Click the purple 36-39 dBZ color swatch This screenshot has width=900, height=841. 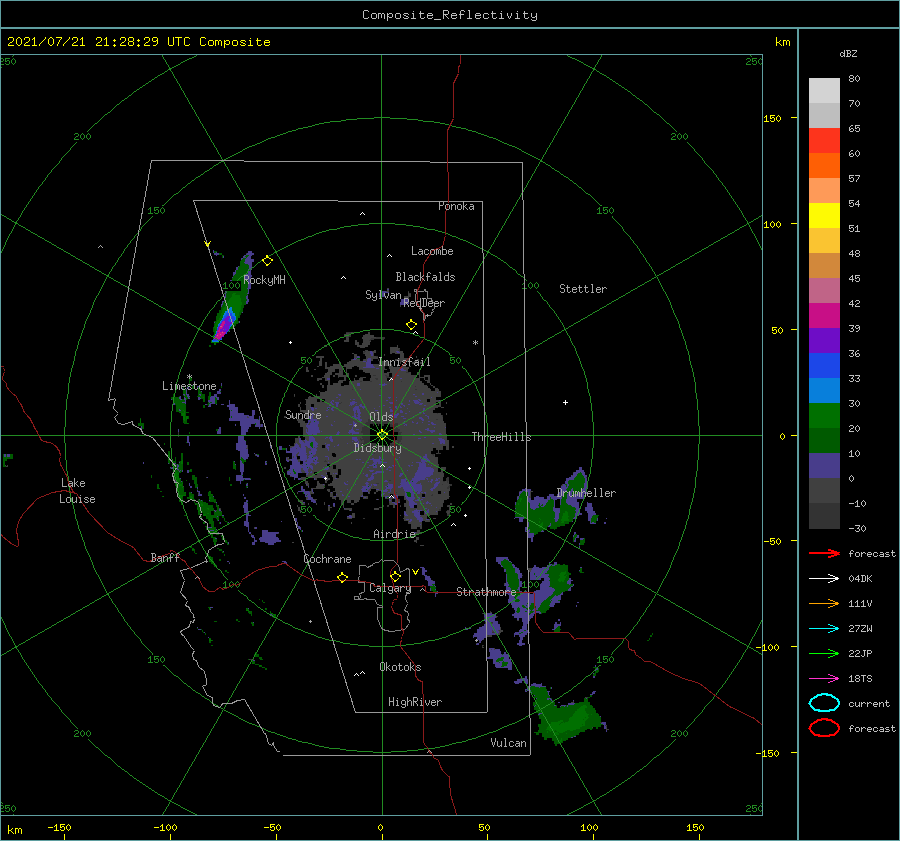(824, 340)
